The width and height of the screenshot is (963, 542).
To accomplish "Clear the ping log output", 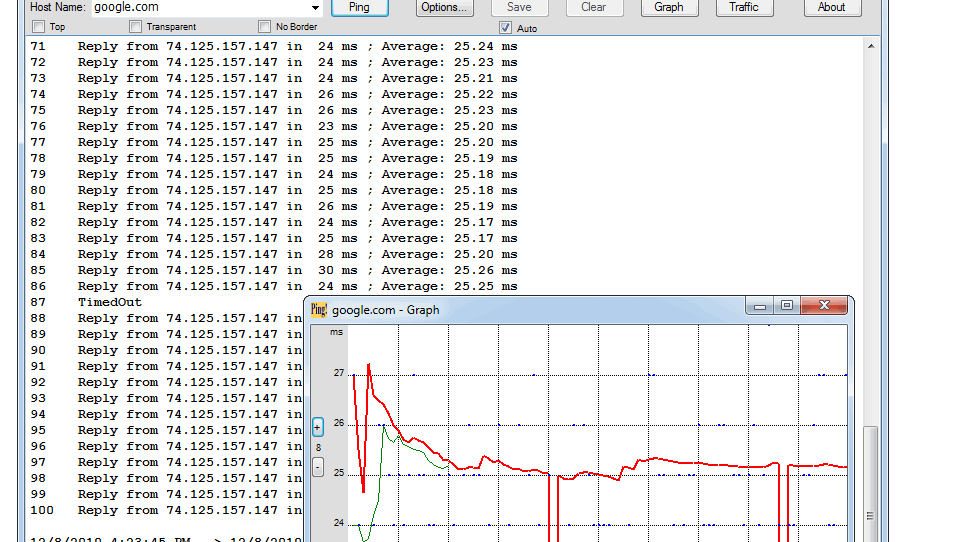I will (594, 7).
